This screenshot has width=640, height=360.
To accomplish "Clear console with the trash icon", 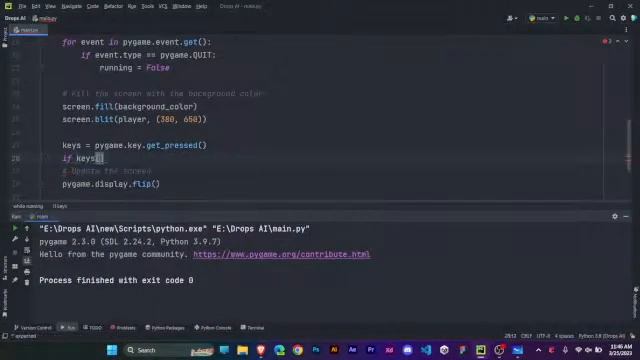I will click(27, 282).
